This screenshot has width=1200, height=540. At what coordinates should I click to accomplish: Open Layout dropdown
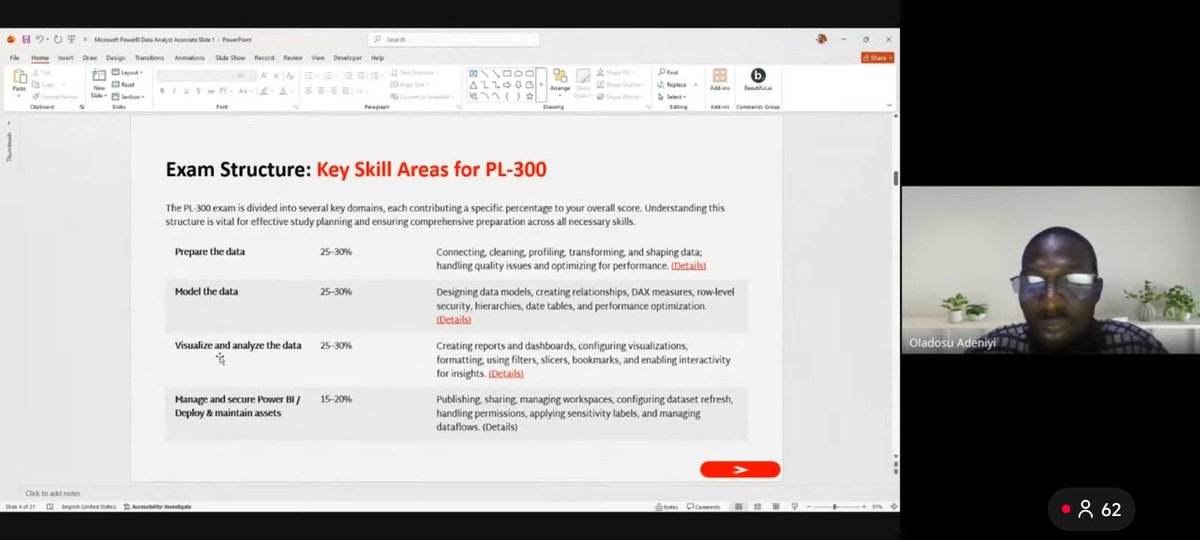[x=128, y=73]
